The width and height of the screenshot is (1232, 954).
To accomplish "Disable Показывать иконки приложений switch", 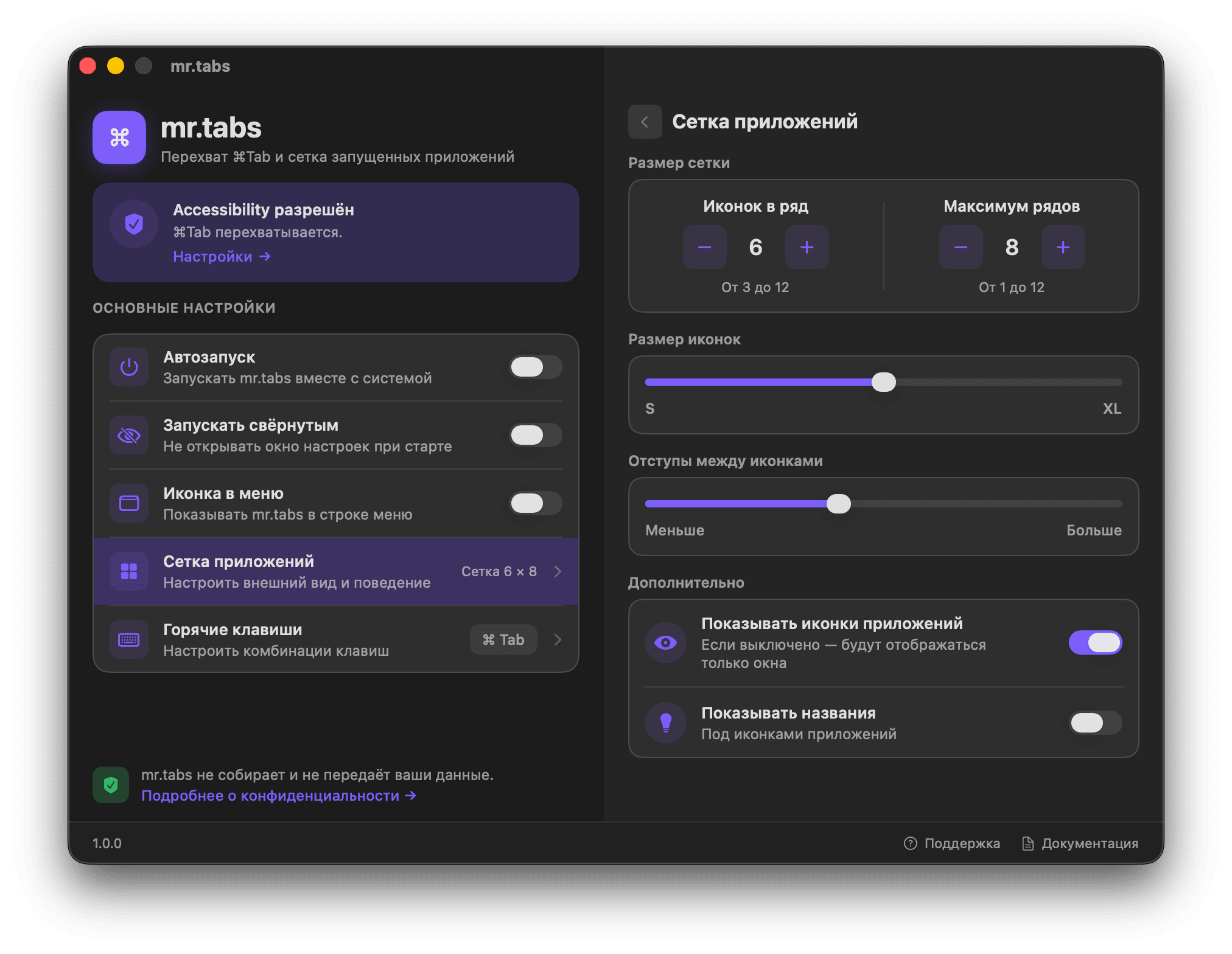I will (1096, 642).
